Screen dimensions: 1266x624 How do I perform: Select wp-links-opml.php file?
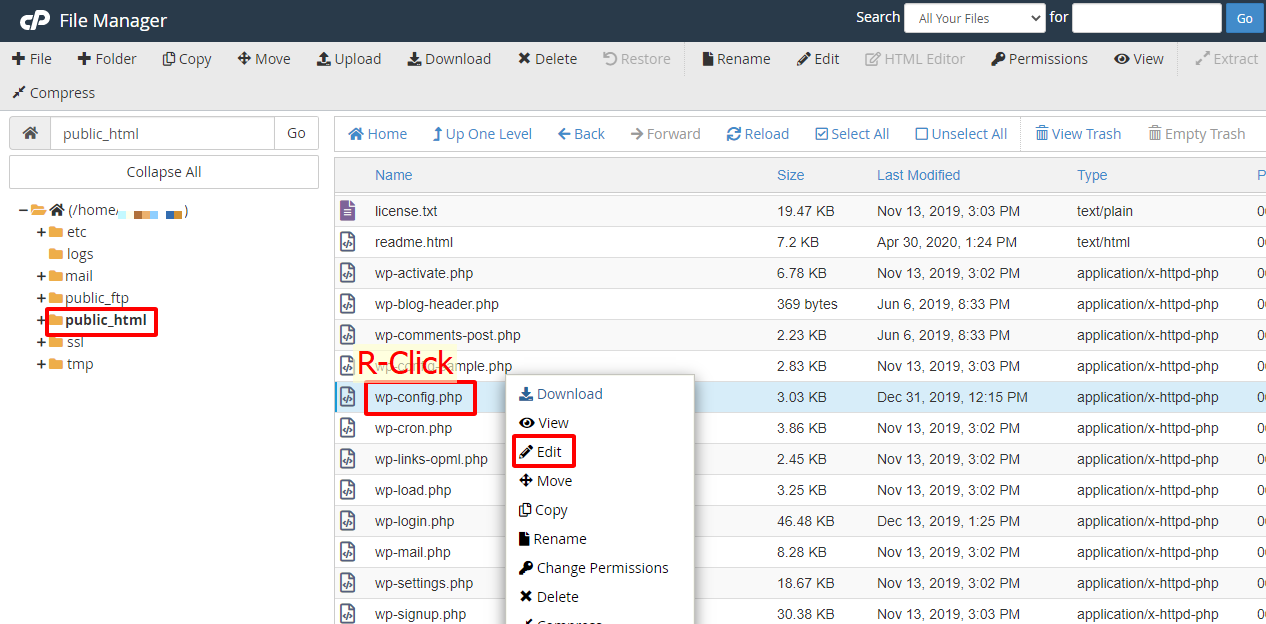click(431, 459)
